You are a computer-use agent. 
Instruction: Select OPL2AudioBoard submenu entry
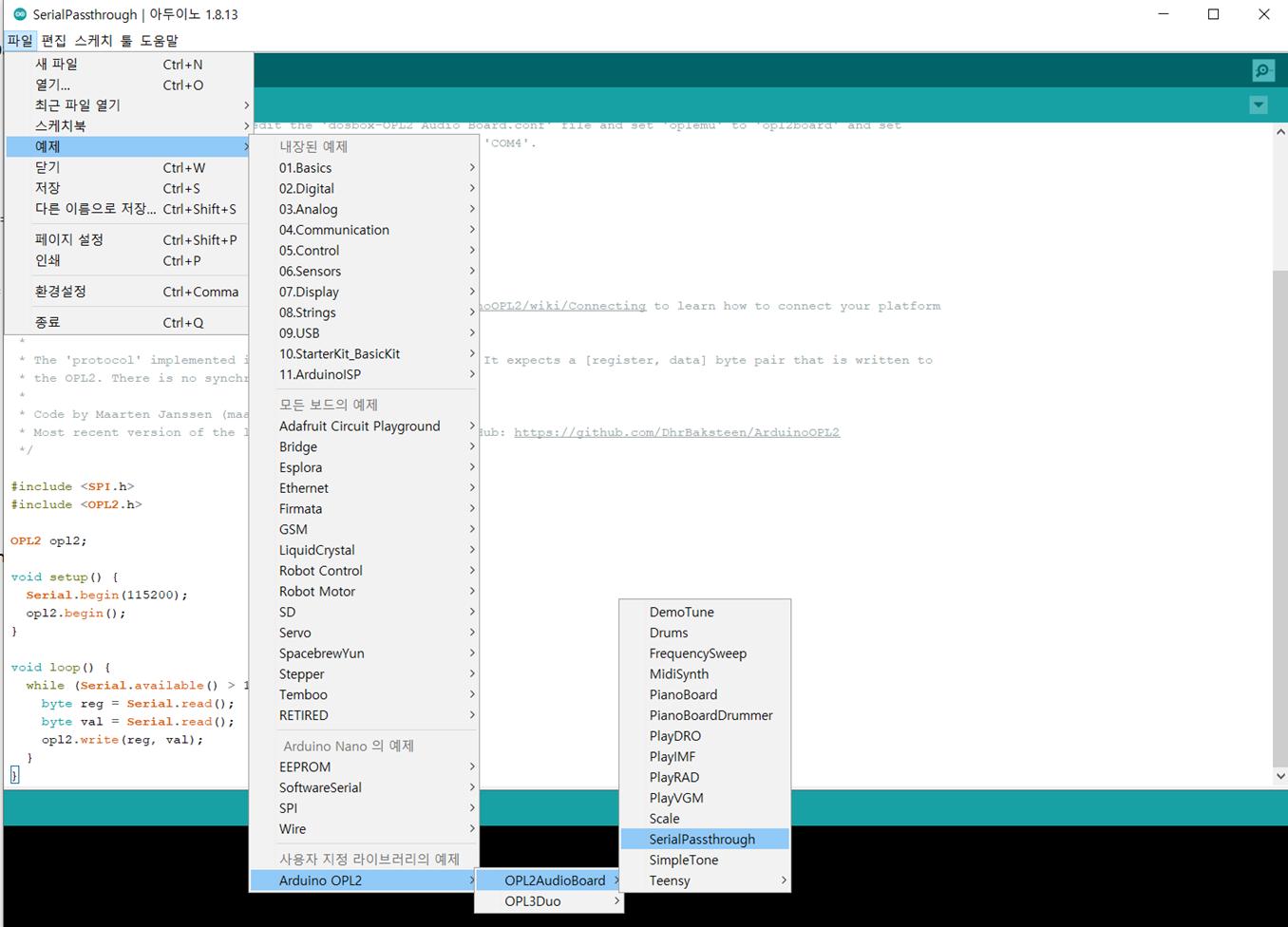[x=549, y=880]
